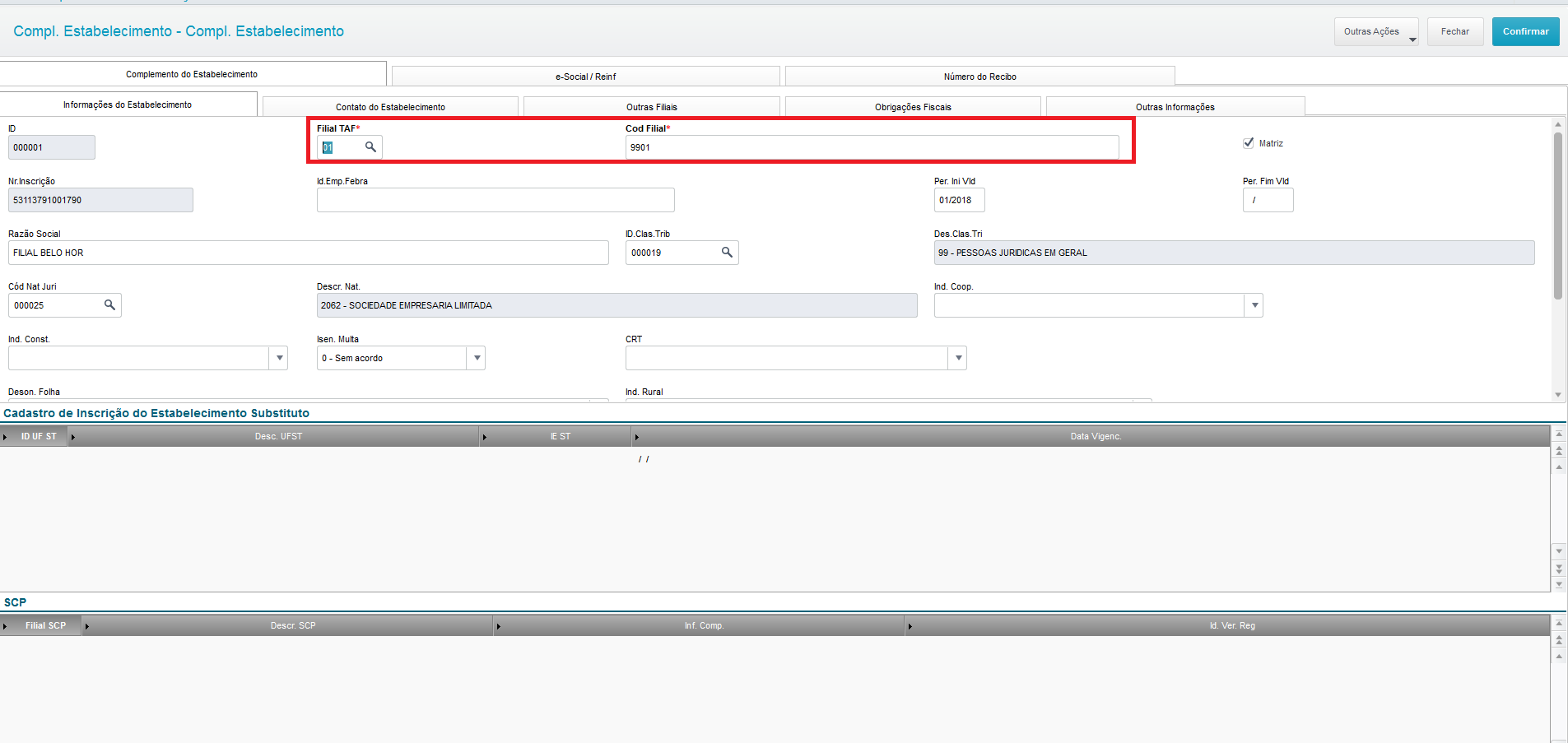Open the Contato do Estabelecimento tab
Image resolution: width=1568 pixels, height=743 pixels.
pyautogui.click(x=390, y=107)
